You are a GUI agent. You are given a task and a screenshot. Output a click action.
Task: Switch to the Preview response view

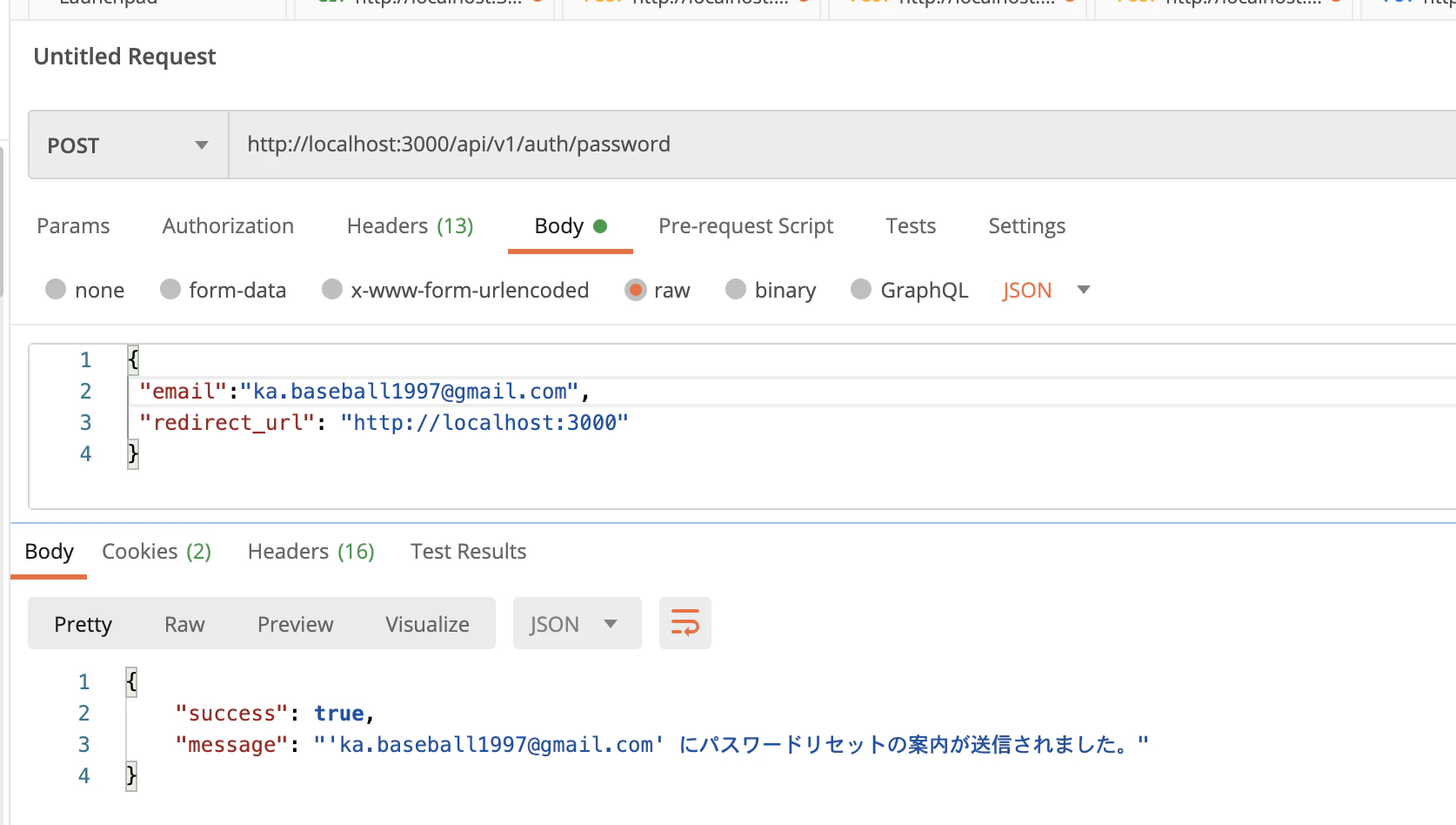click(x=295, y=623)
